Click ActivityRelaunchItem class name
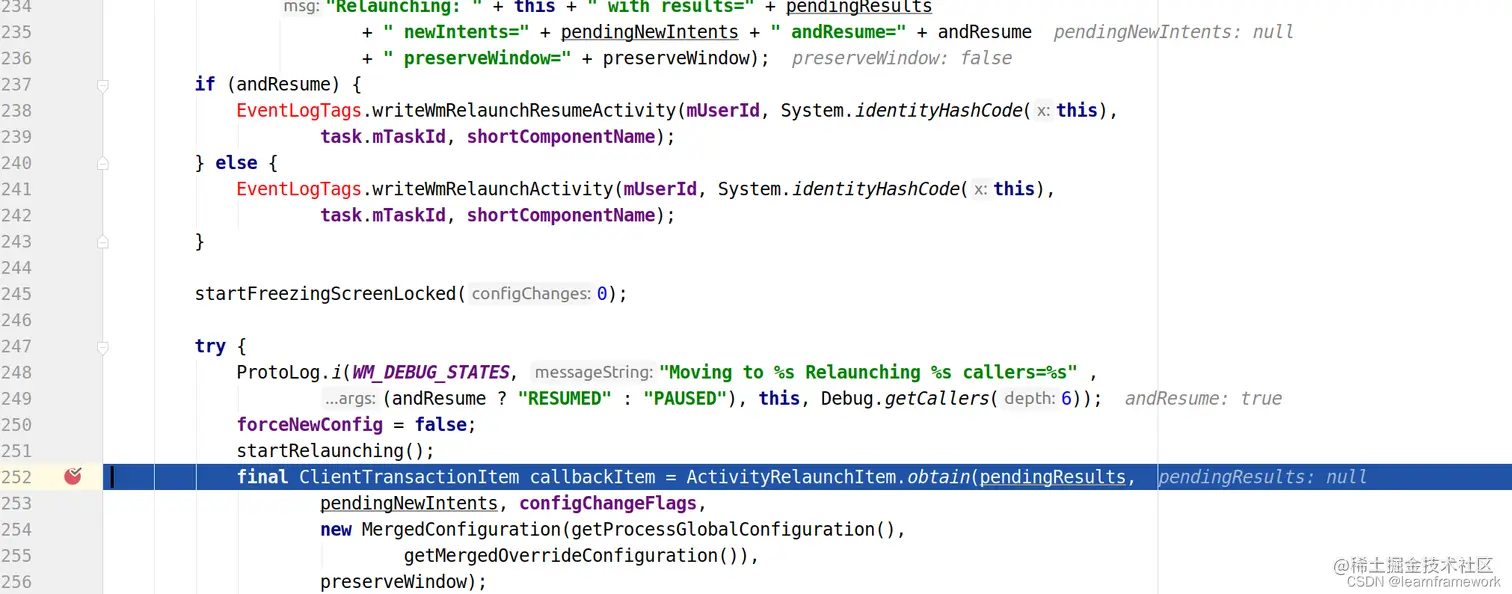 tap(791, 477)
